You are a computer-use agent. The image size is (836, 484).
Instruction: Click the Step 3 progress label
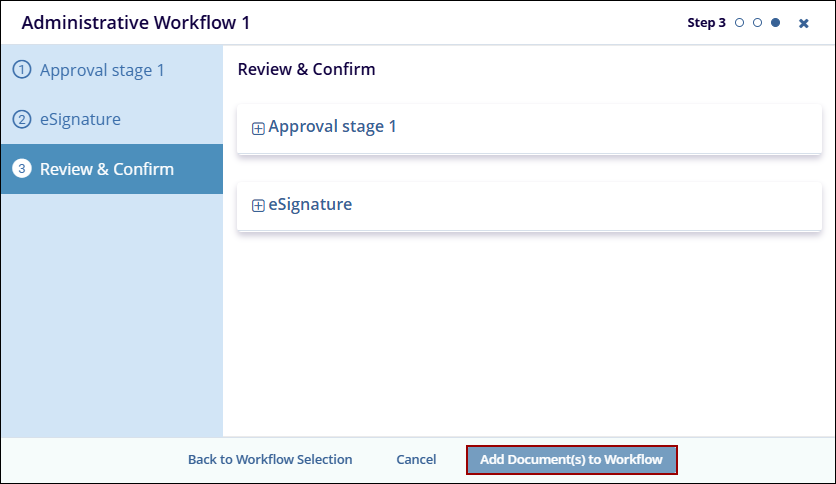pos(706,23)
